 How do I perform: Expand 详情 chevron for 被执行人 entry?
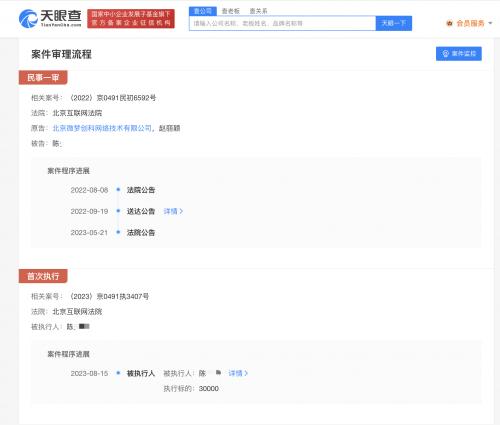pyautogui.click(x=246, y=373)
